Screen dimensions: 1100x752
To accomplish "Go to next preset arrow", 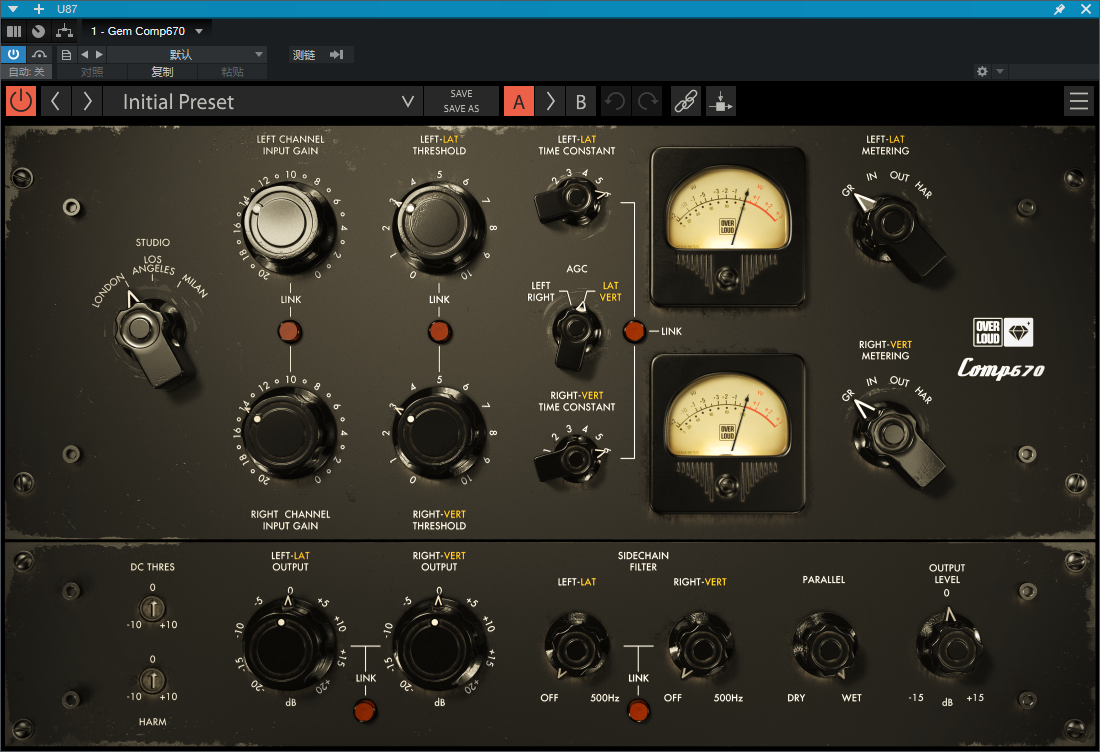I will (x=87, y=102).
